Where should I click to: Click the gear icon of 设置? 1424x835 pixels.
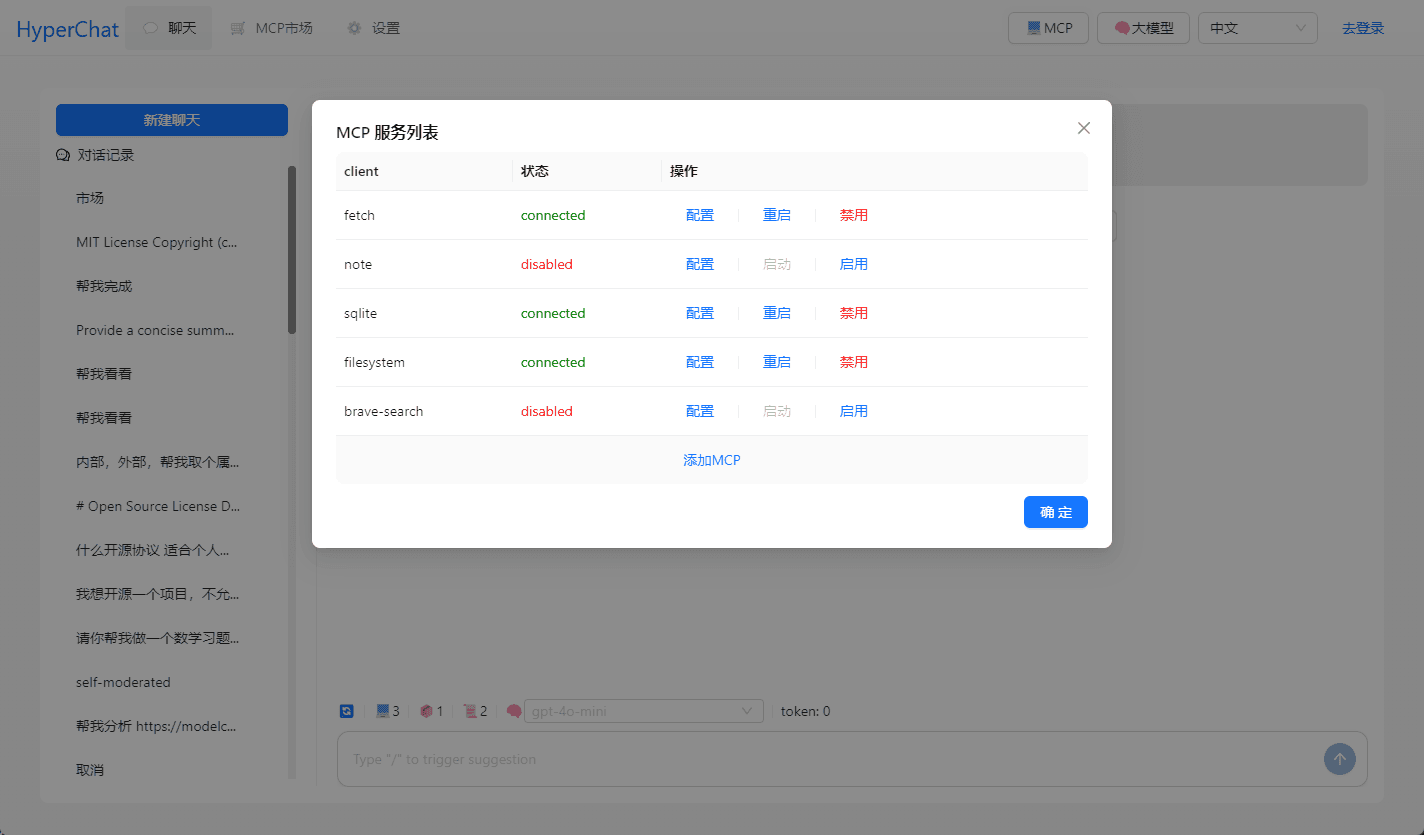coord(354,28)
